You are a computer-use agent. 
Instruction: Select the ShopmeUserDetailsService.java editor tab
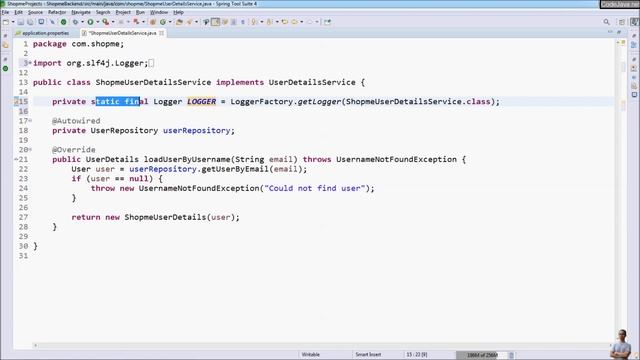122,33
